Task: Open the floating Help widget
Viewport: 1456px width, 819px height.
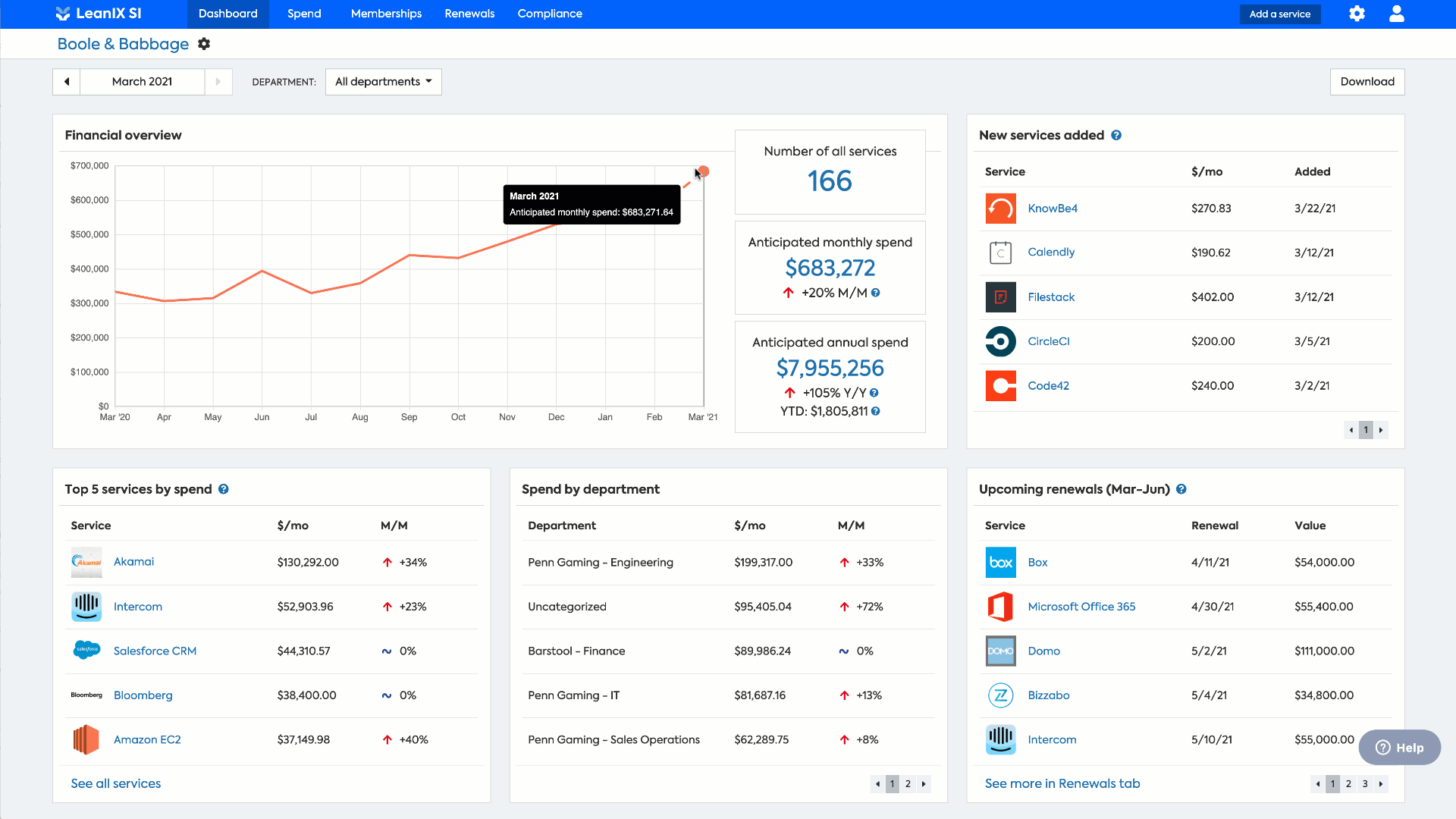Action: (1399, 748)
